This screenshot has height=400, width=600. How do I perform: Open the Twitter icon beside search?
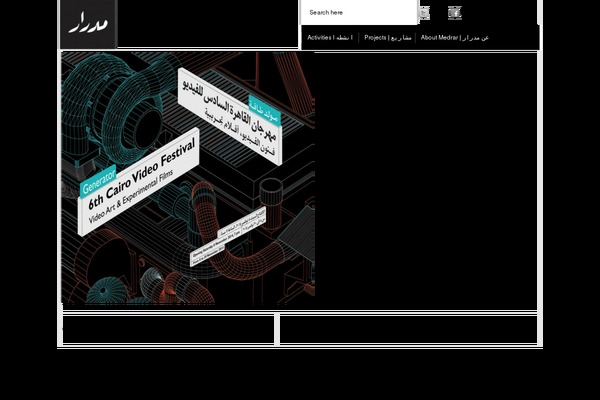[x=424, y=13]
